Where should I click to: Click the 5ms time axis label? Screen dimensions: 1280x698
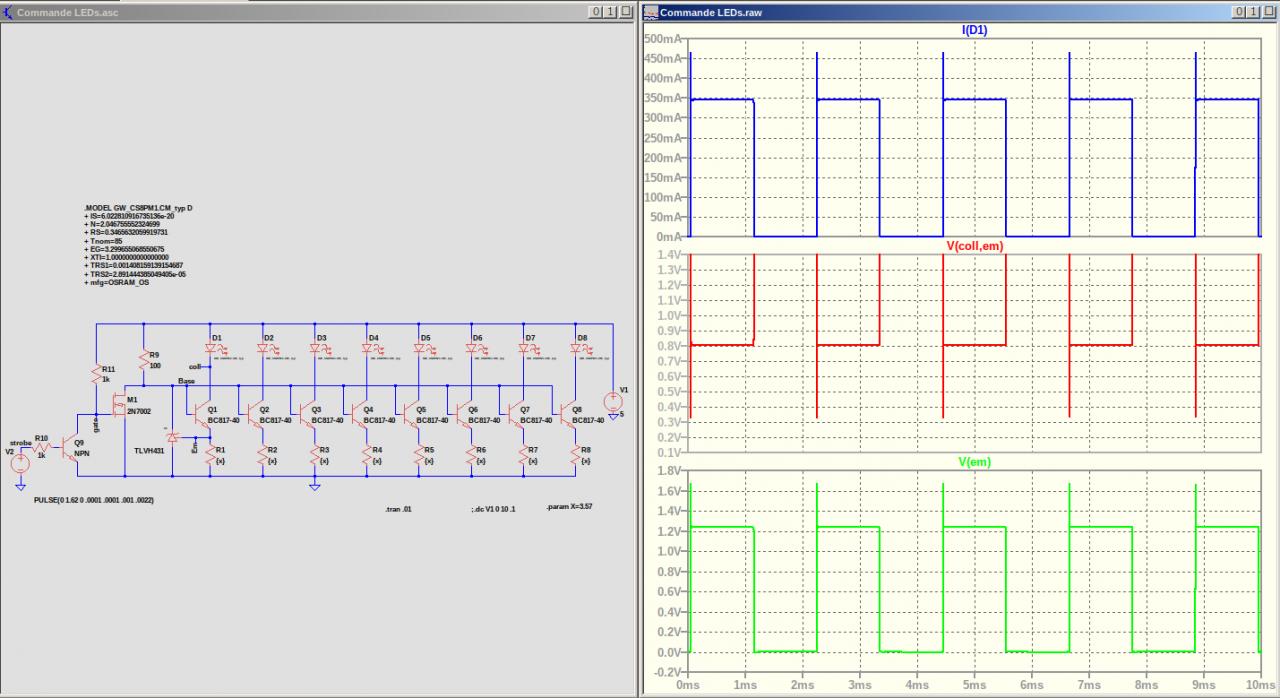tap(975, 685)
